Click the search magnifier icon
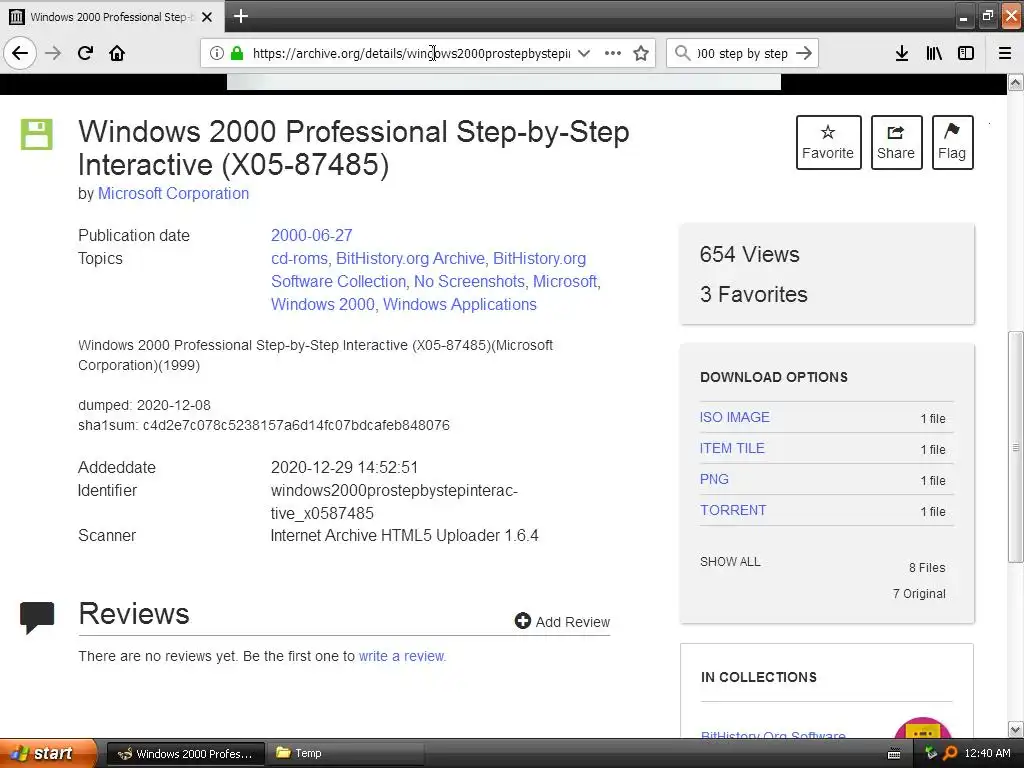Image resolution: width=1024 pixels, height=768 pixels. click(x=682, y=53)
